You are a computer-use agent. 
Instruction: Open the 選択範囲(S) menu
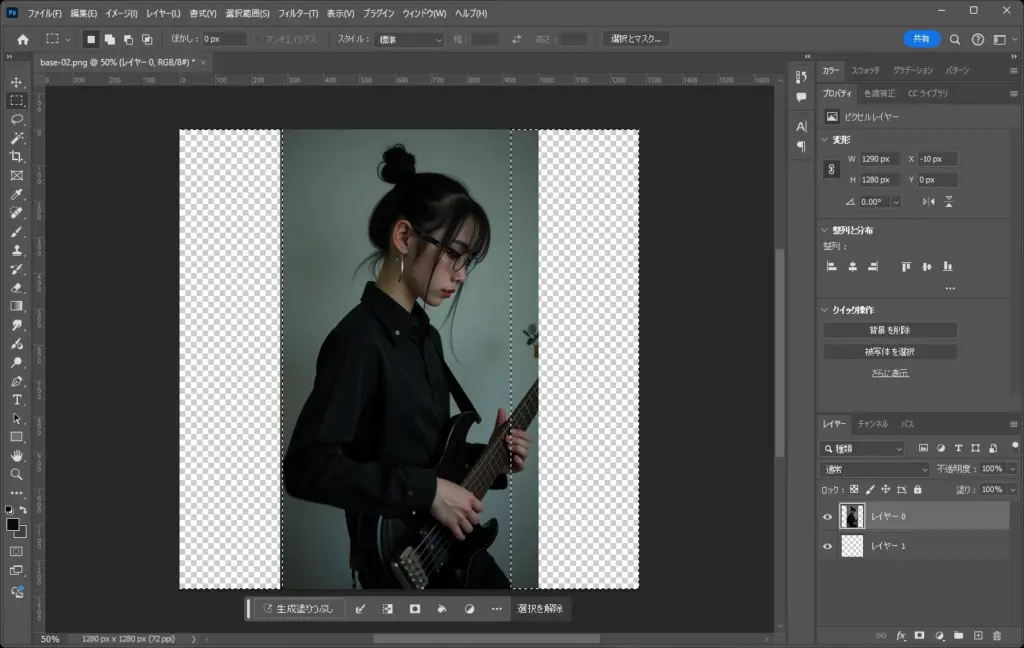coord(248,13)
